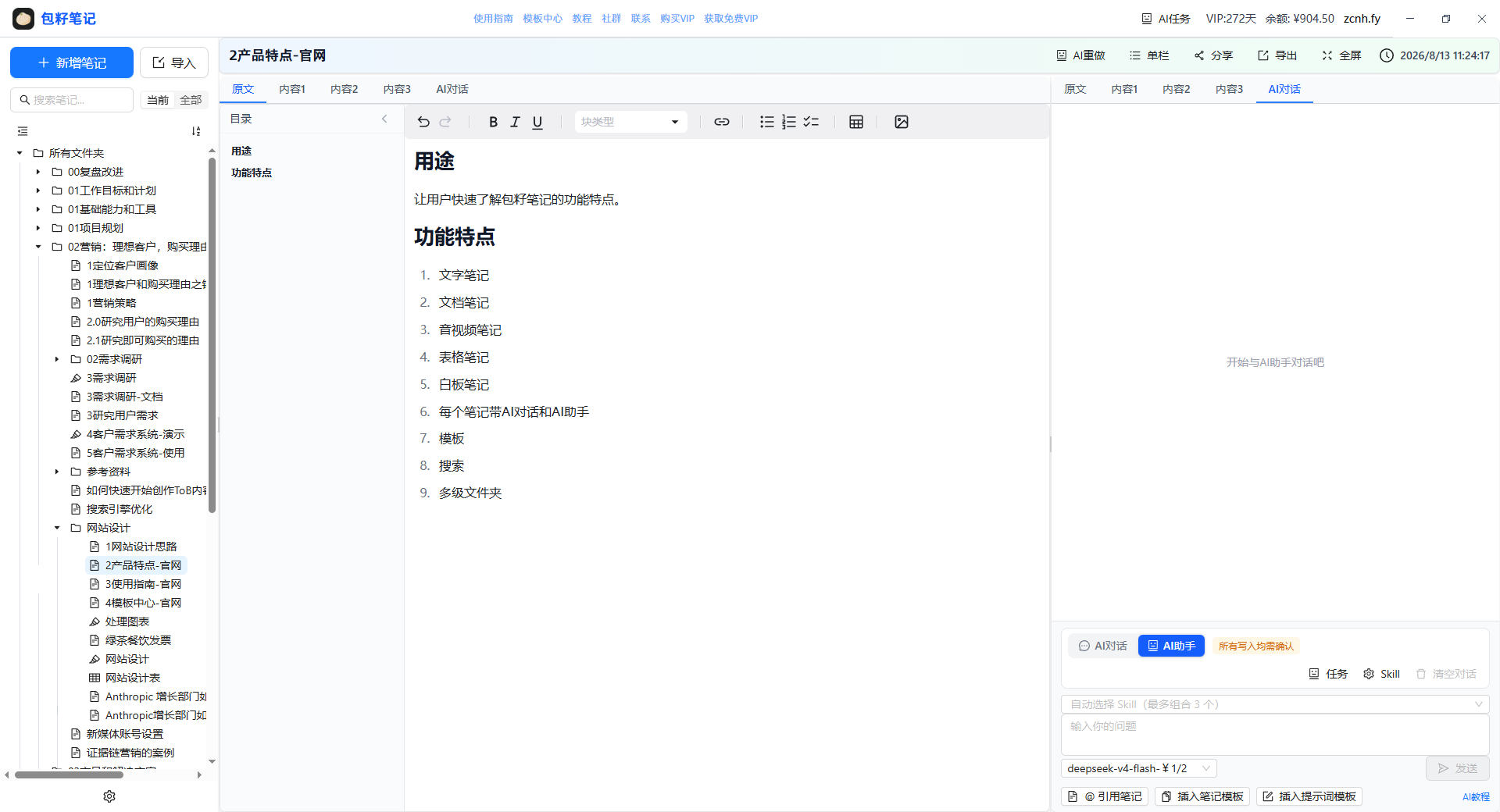Click the redo arrow icon

click(x=445, y=122)
